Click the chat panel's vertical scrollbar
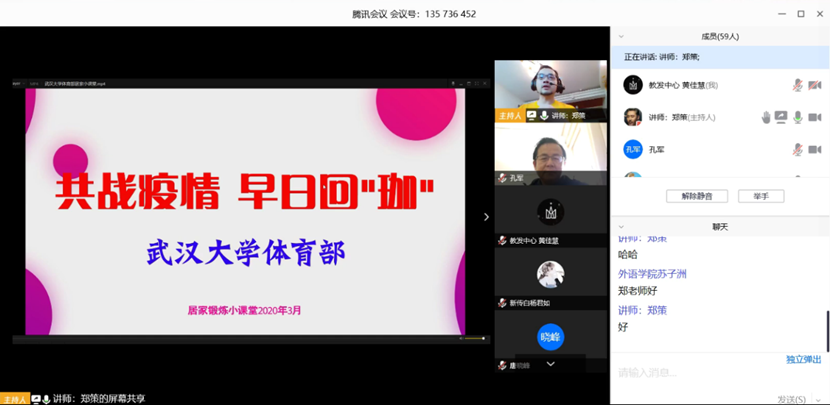The height and width of the screenshot is (405, 830). point(827,331)
